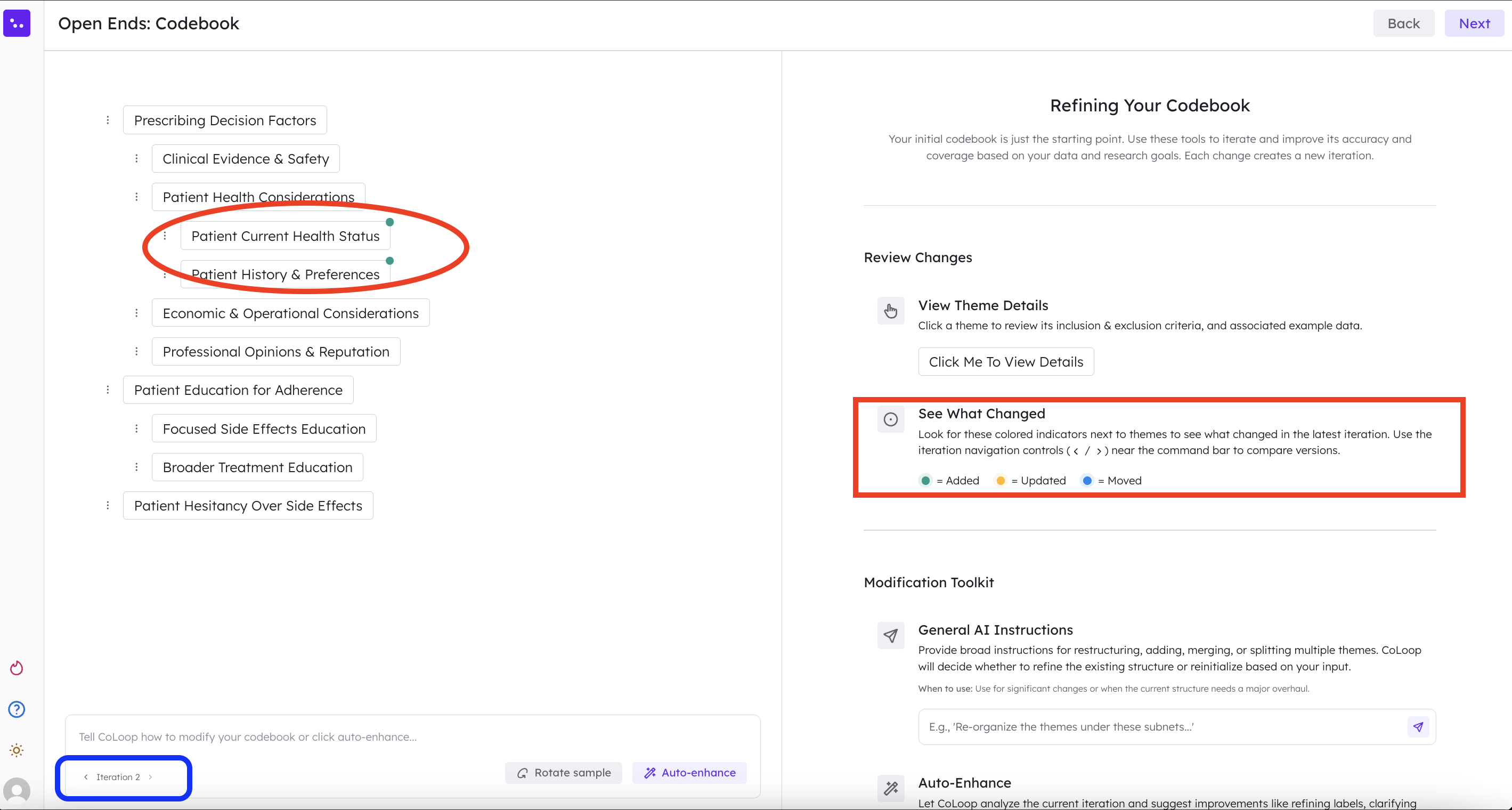
Task: Select the Economic & Operational Considerations theme
Action: 290,313
